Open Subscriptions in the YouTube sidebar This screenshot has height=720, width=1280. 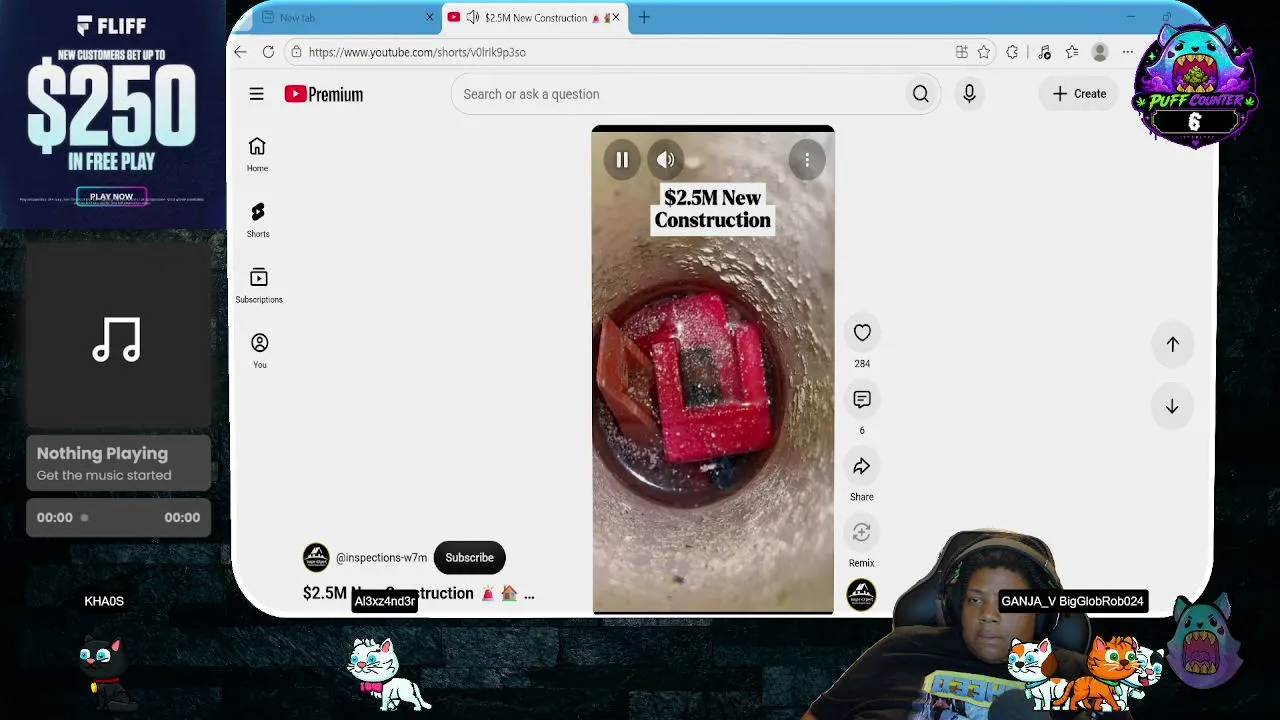pos(259,285)
